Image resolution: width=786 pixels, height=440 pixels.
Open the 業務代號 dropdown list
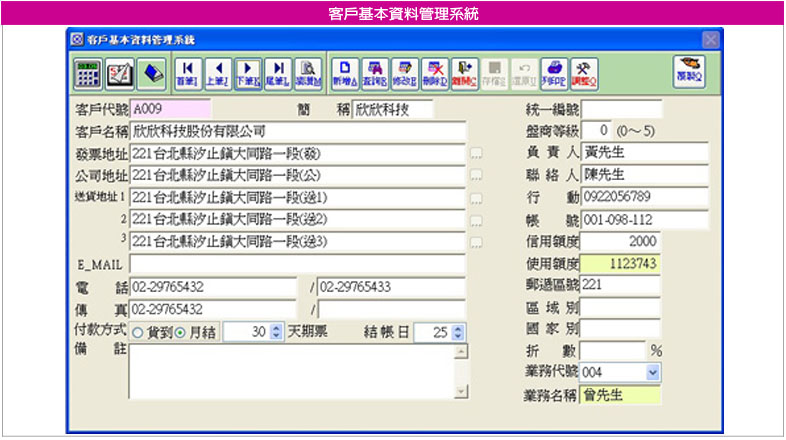click(x=653, y=372)
